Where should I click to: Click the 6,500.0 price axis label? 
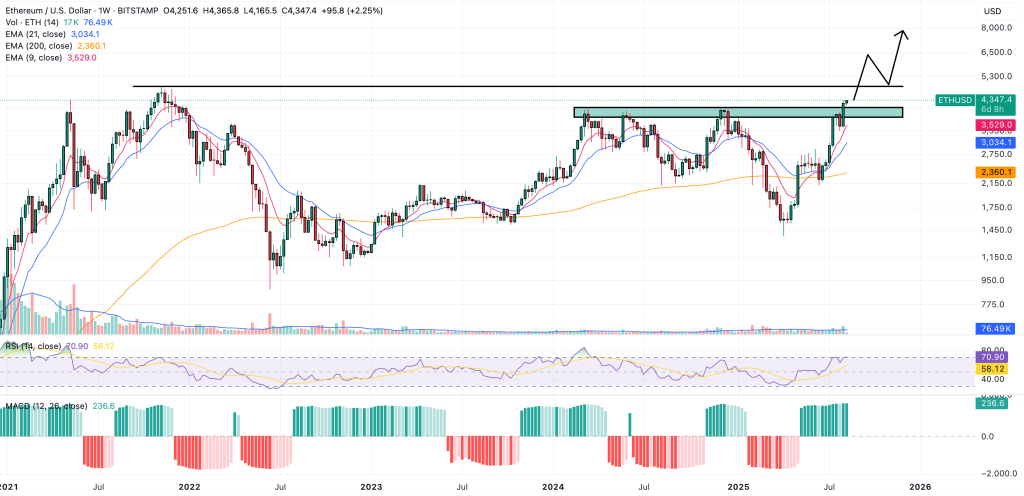coord(999,52)
